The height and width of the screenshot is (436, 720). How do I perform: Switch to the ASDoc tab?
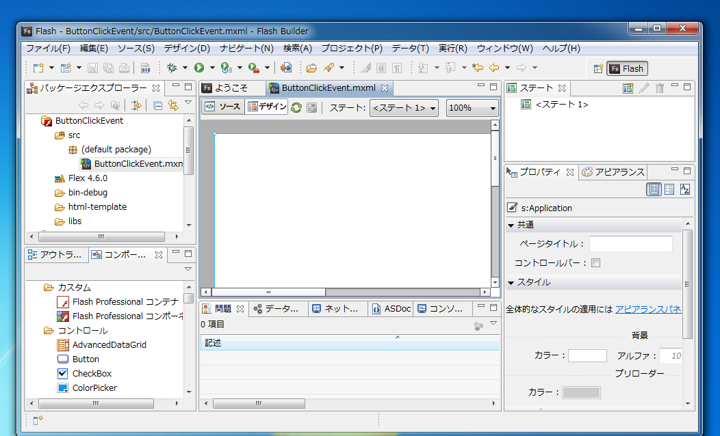[x=392, y=309]
